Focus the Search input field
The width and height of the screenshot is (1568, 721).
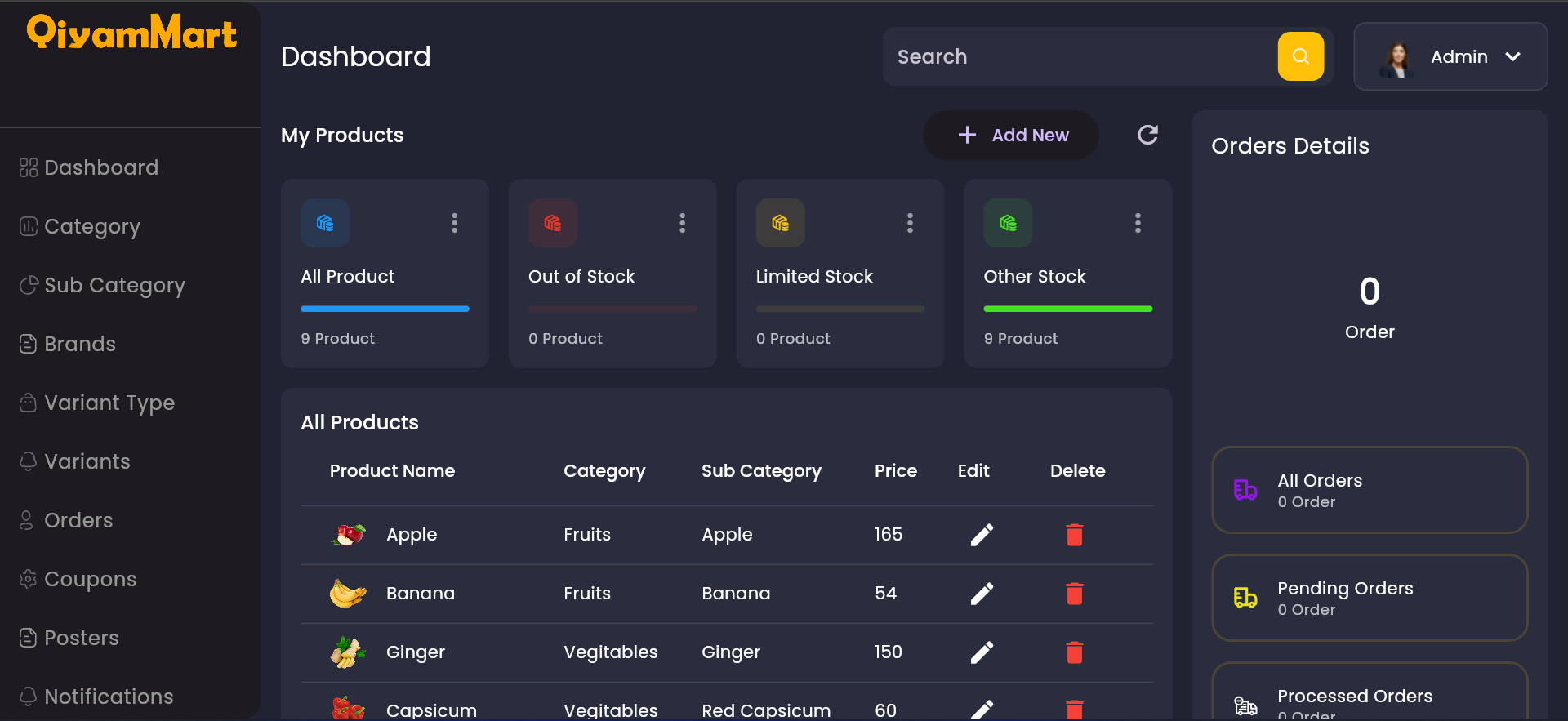(1081, 56)
